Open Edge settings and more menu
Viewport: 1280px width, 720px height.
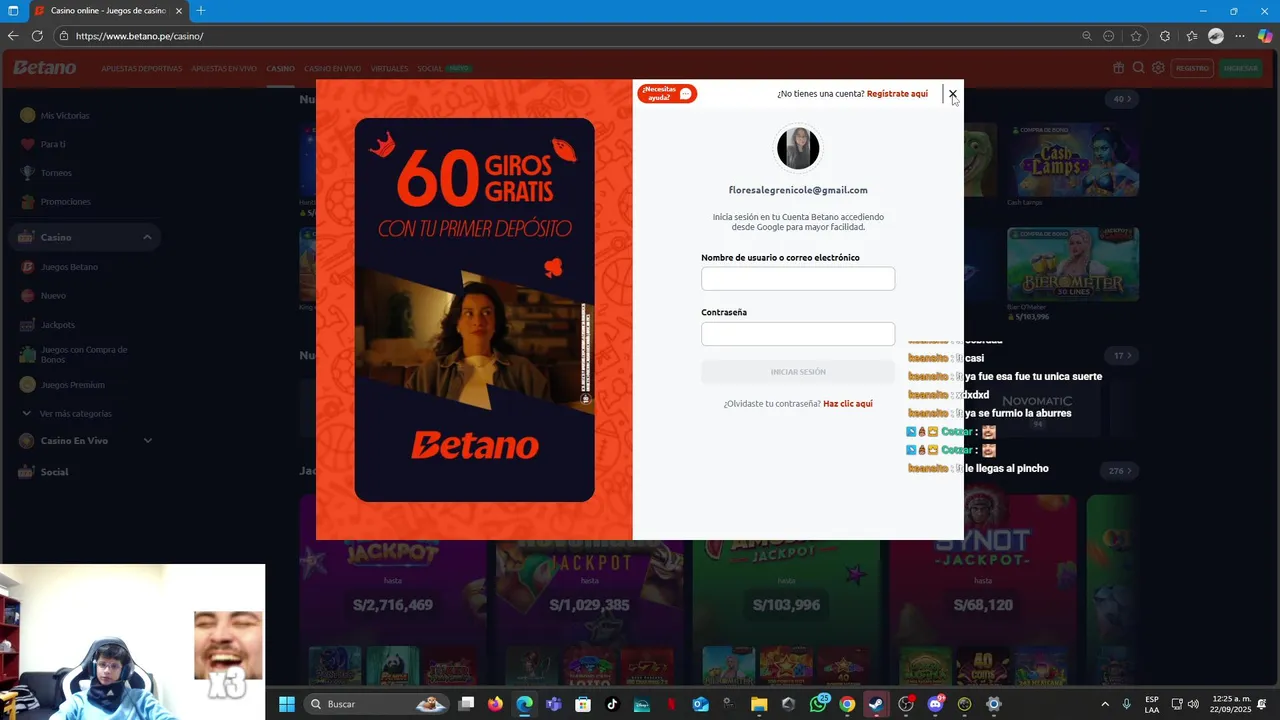pos(1240,36)
